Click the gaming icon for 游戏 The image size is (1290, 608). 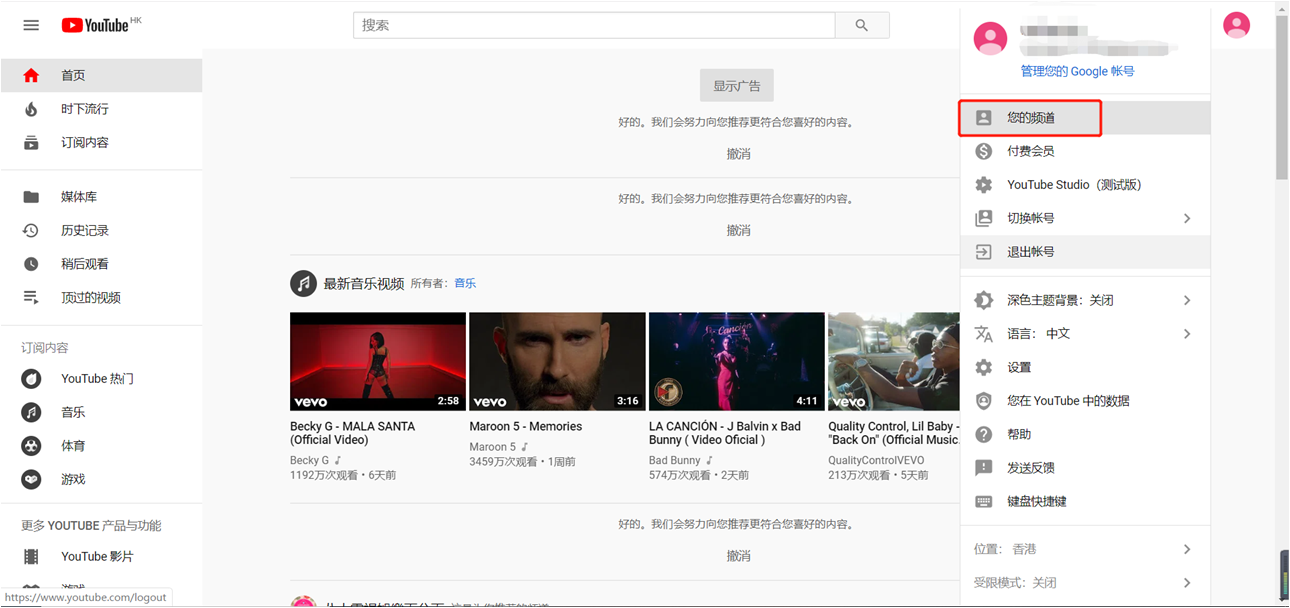click(31, 480)
